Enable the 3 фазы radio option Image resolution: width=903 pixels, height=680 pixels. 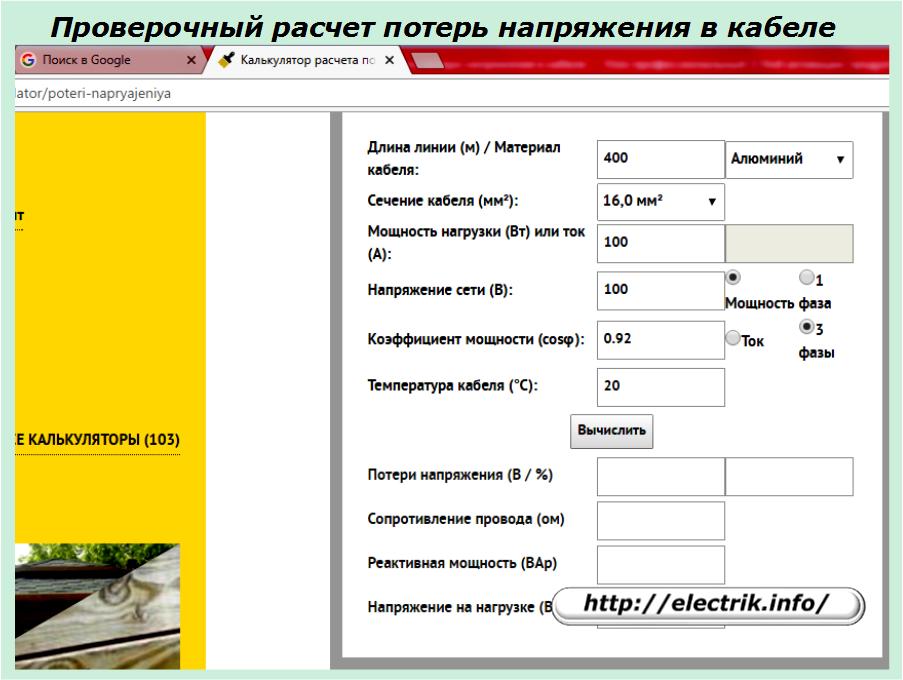806,327
